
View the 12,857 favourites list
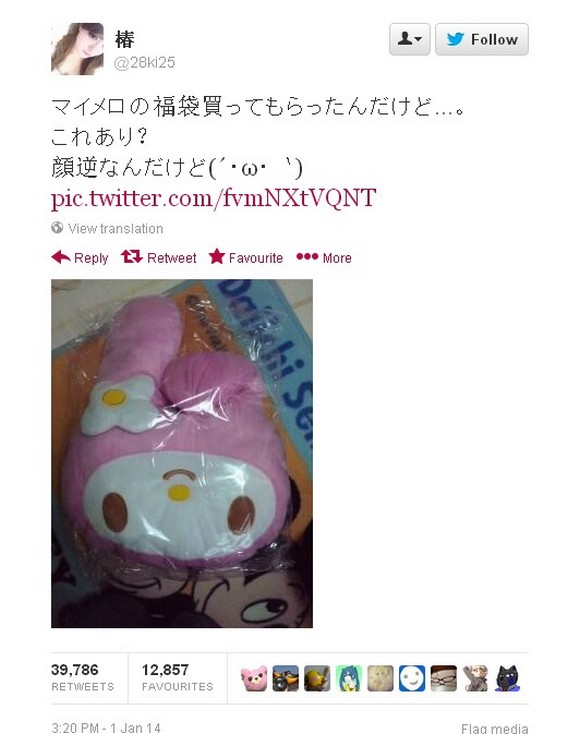tap(177, 677)
